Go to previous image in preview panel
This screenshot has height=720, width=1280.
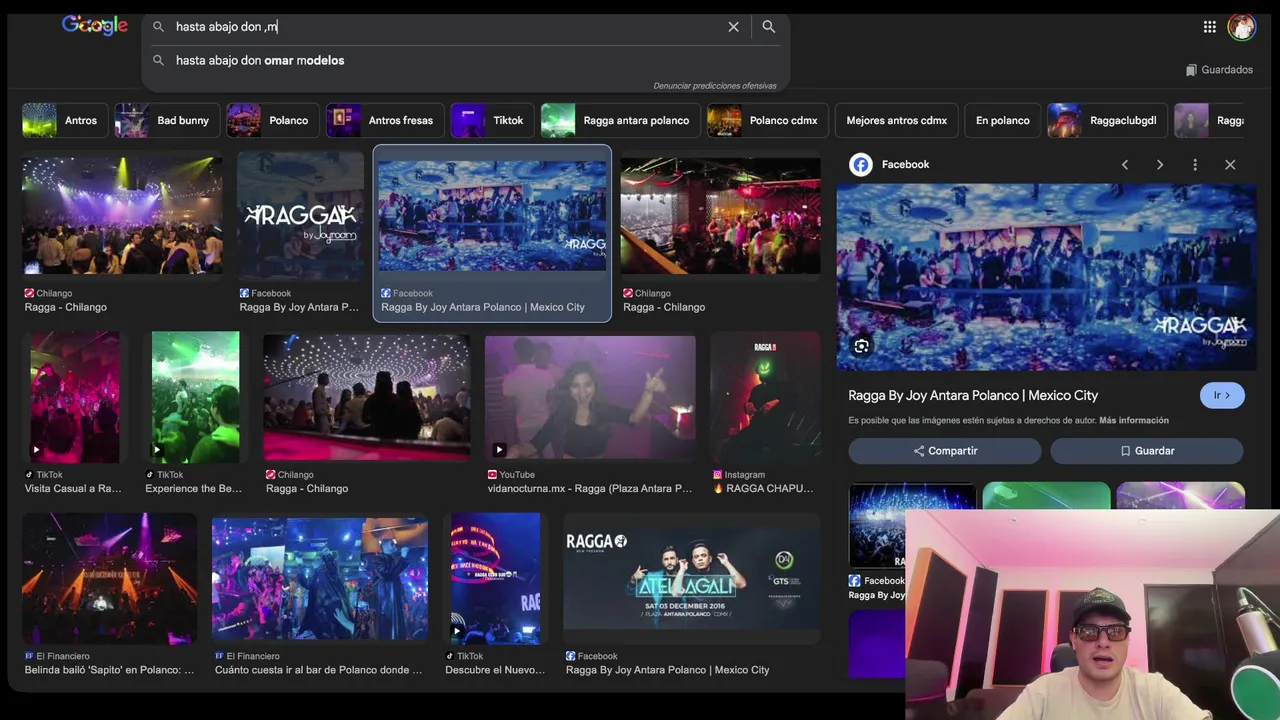coord(1125,165)
